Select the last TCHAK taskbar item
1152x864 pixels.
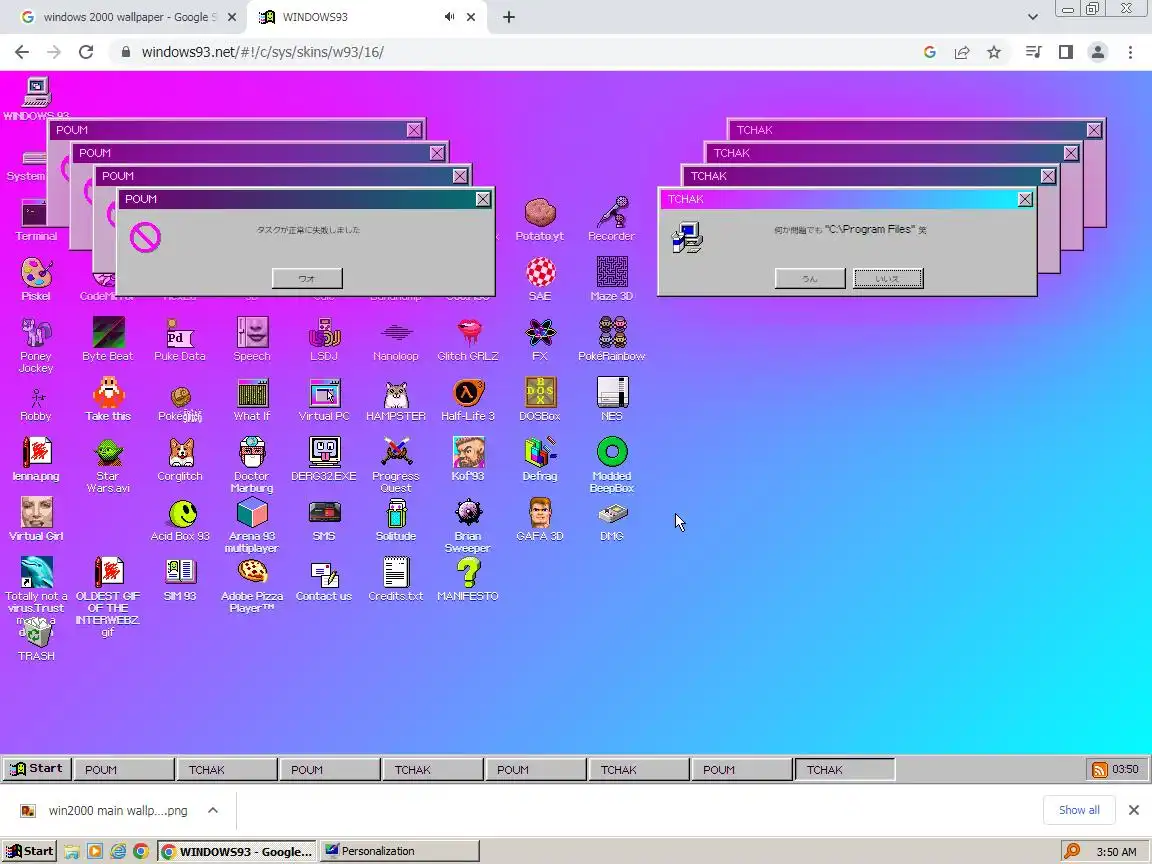pyautogui.click(x=845, y=769)
